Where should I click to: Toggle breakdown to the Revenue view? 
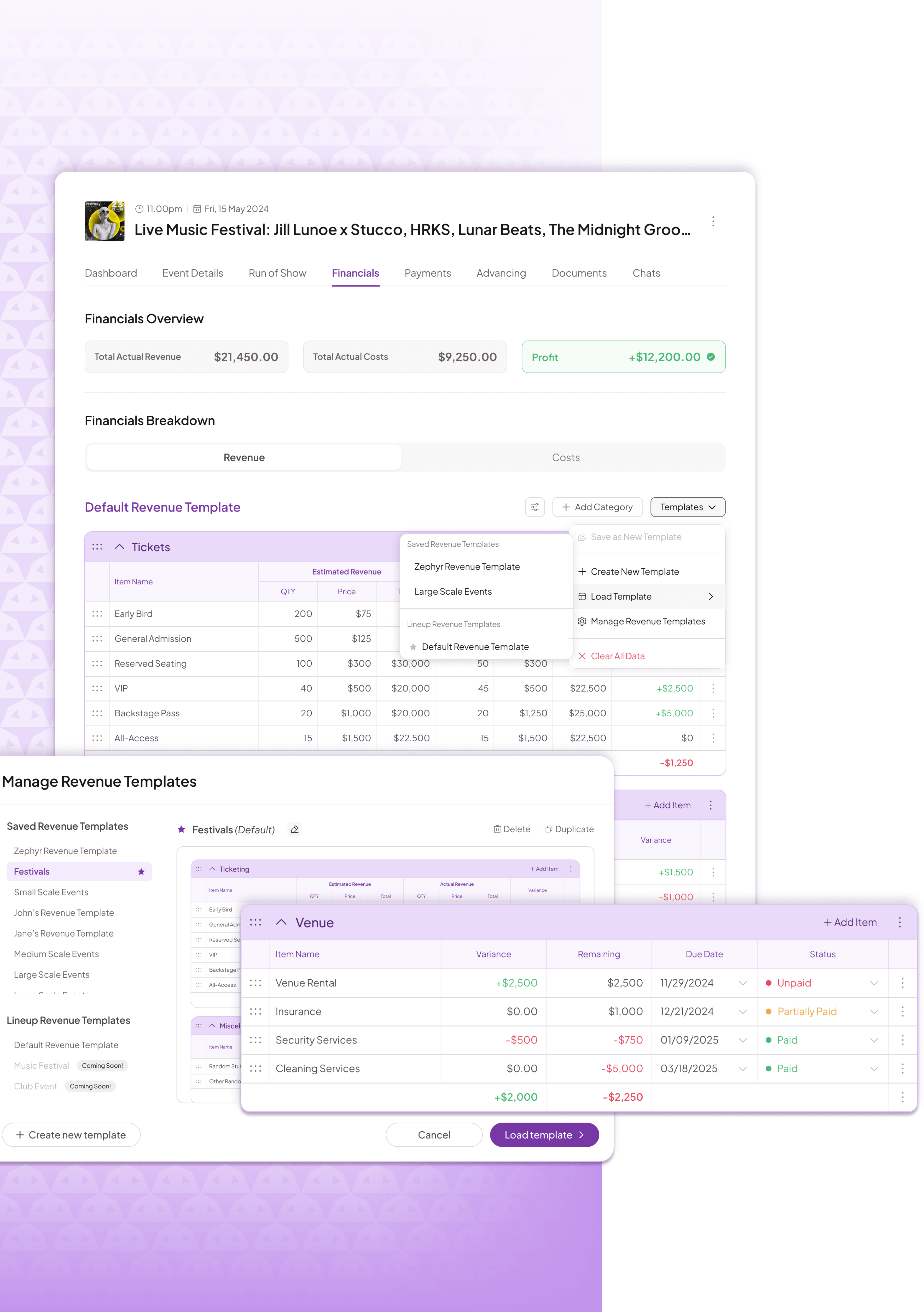point(244,458)
